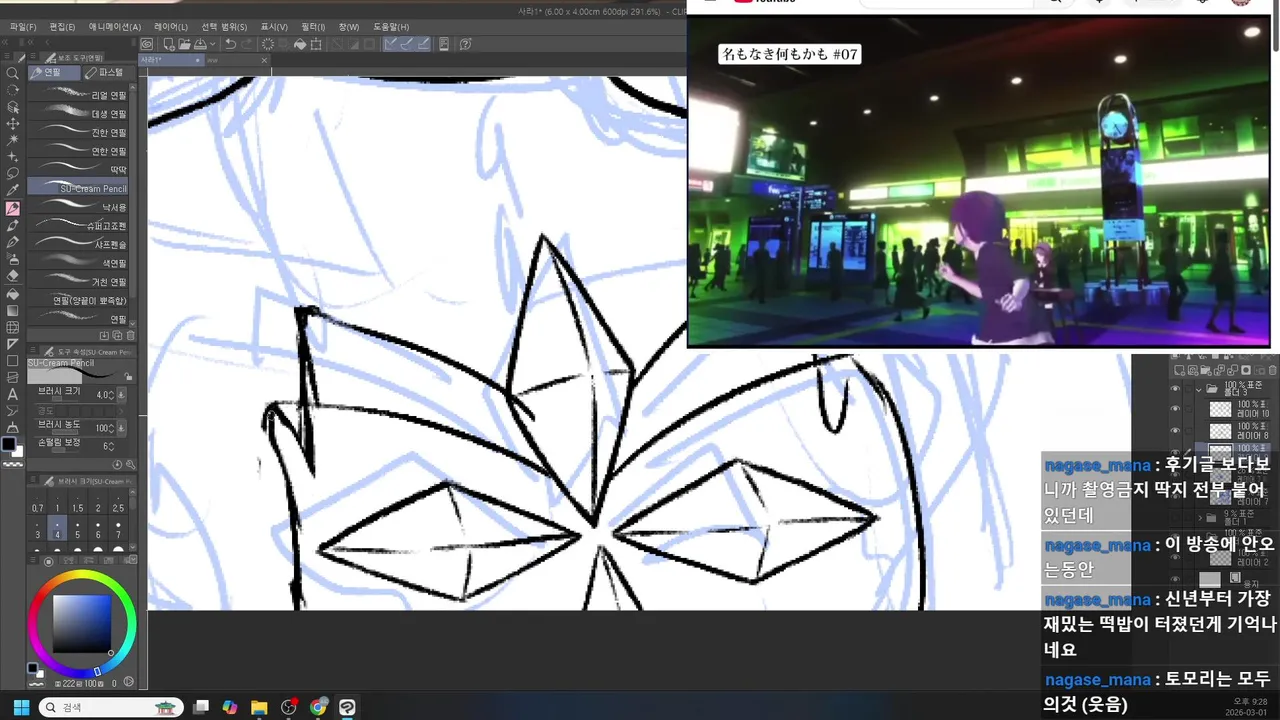The width and height of the screenshot is (1280, 720).
Task: Expand folder 1 (폴더 1) chevron
Action: coord(1199,518)
